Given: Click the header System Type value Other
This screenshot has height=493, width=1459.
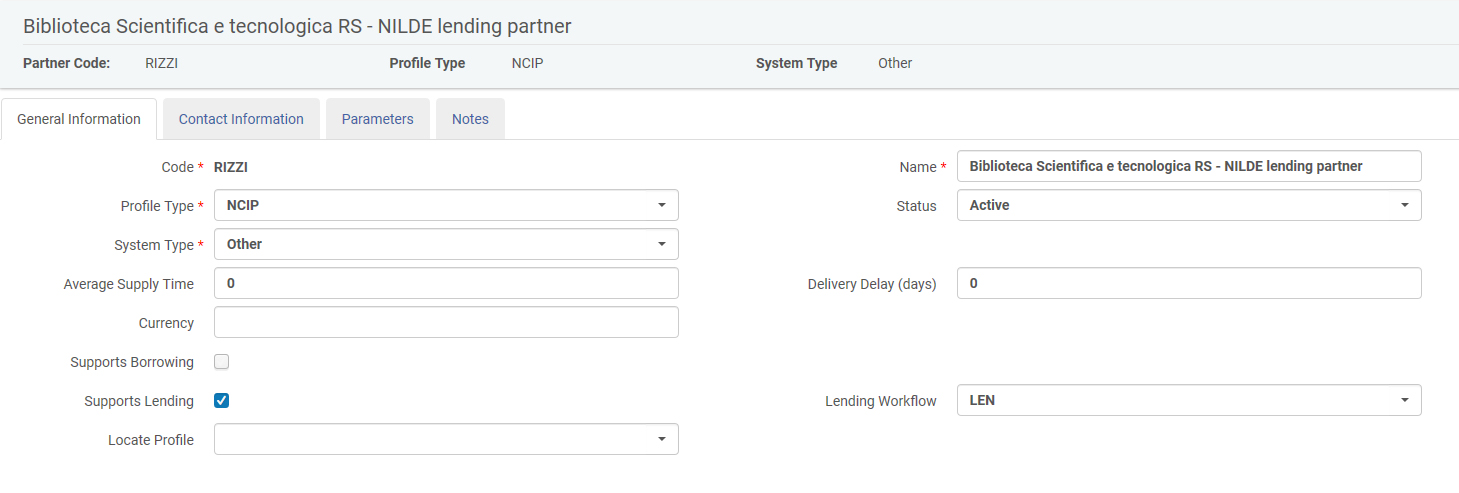Looking at the screenshot, I should point(895,63).
